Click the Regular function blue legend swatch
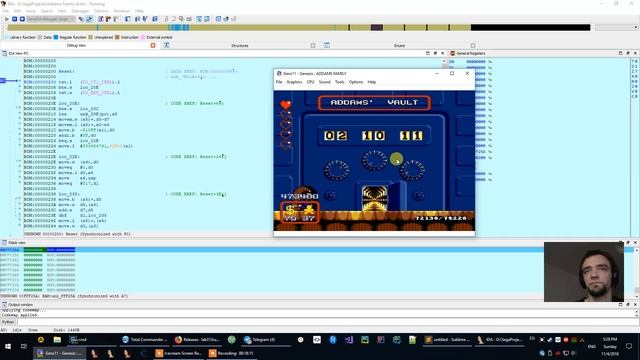The height and width of the screenshot is (360, 640). 56,37
